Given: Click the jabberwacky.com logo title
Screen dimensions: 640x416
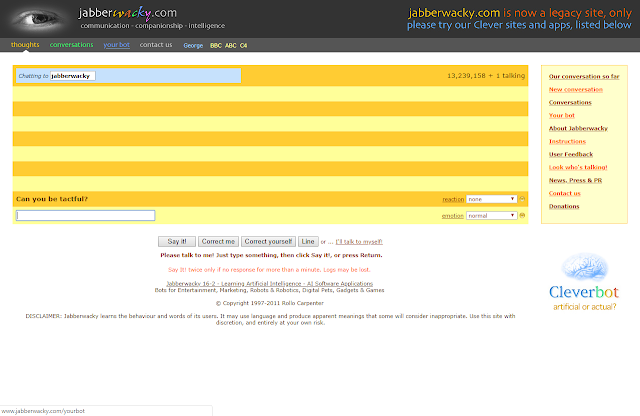Looking at the screenshot, I should tap(128, 13).
